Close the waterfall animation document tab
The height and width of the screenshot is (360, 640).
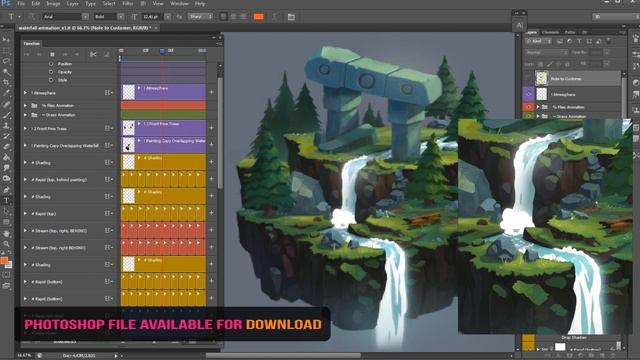[x=156, y=28]
